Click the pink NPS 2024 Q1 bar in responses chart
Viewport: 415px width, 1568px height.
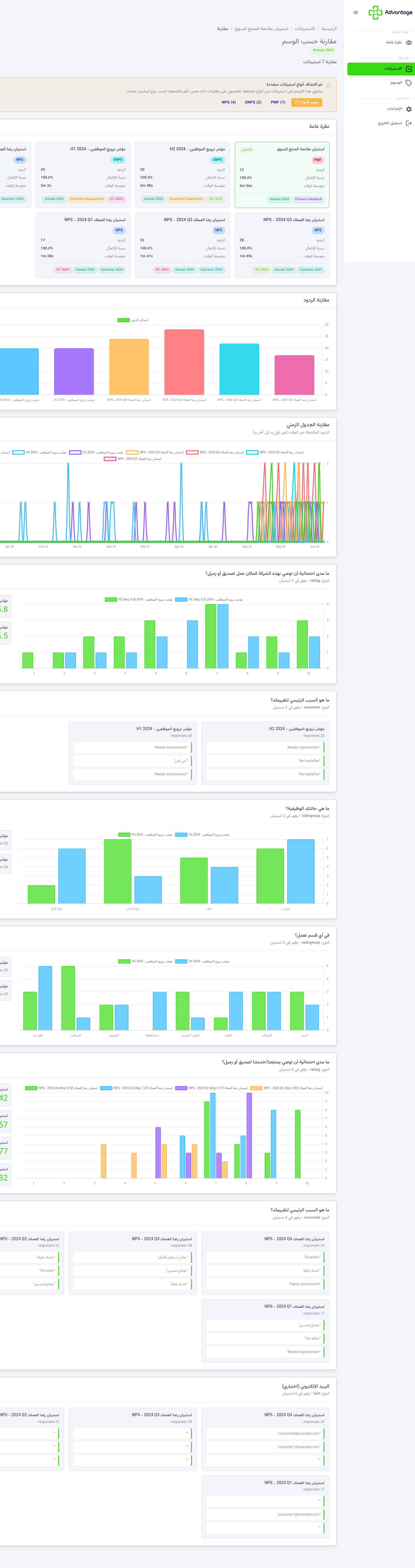(x=294, y=375)
